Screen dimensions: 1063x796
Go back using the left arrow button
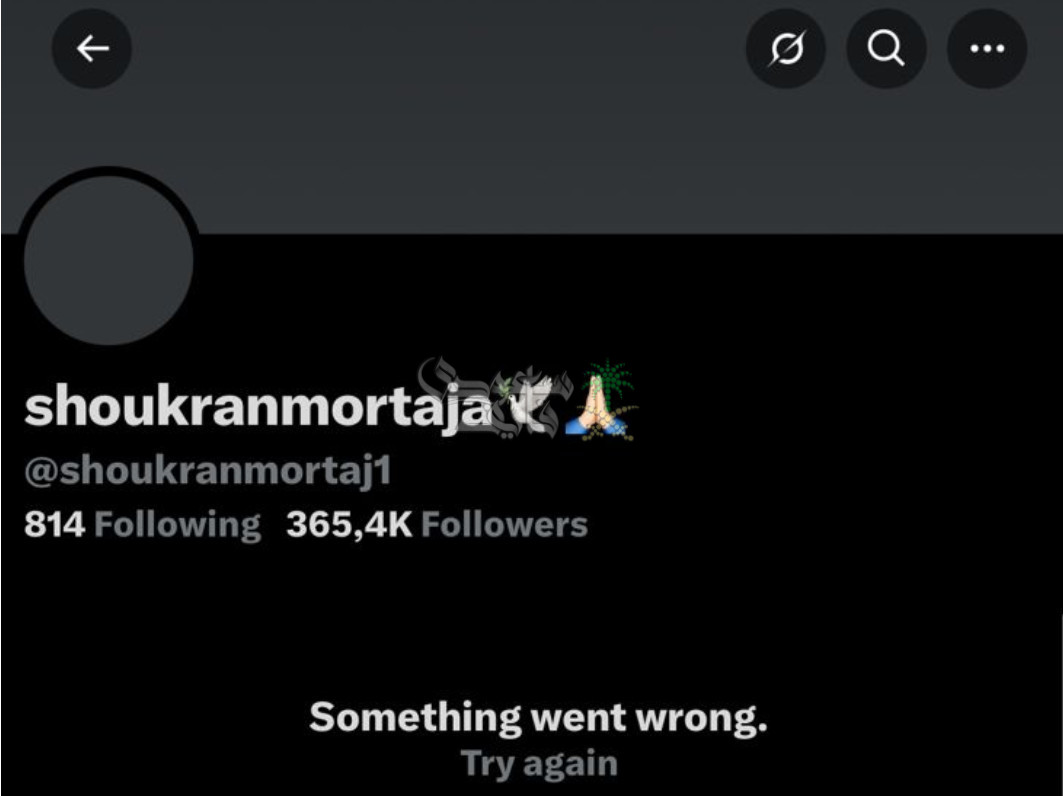click(92, 49)
